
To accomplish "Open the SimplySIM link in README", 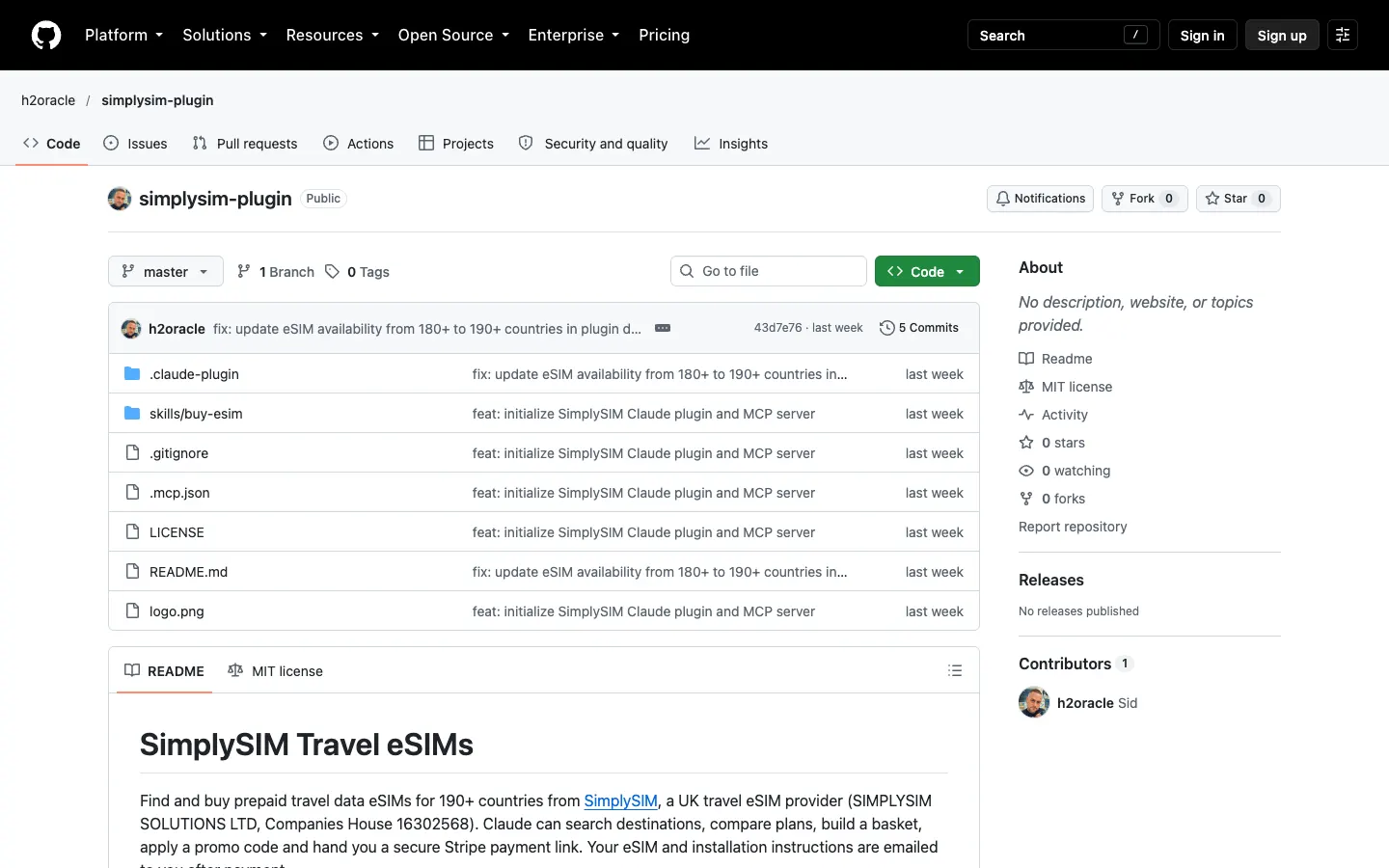I will [x=620, y=800].
